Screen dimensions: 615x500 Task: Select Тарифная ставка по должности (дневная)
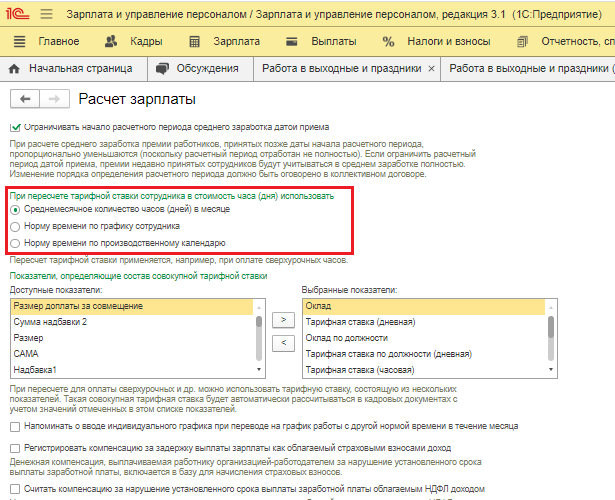point(424,354)
